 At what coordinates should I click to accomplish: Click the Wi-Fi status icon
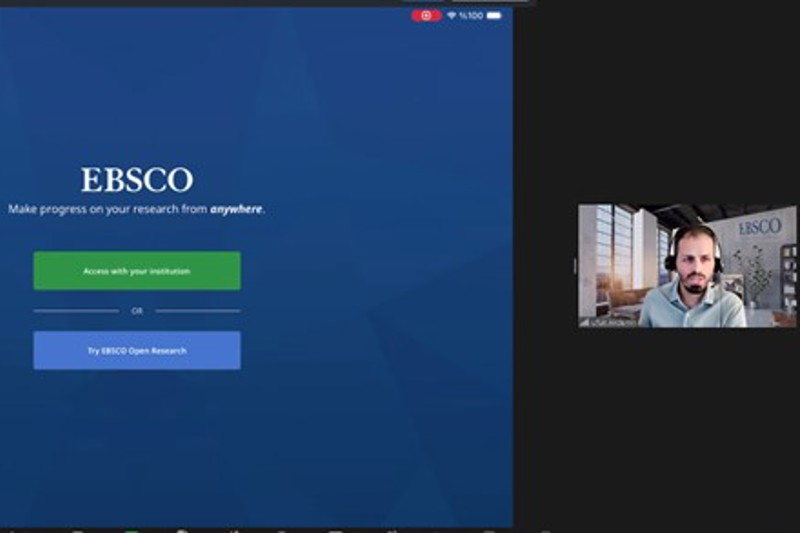452,16
